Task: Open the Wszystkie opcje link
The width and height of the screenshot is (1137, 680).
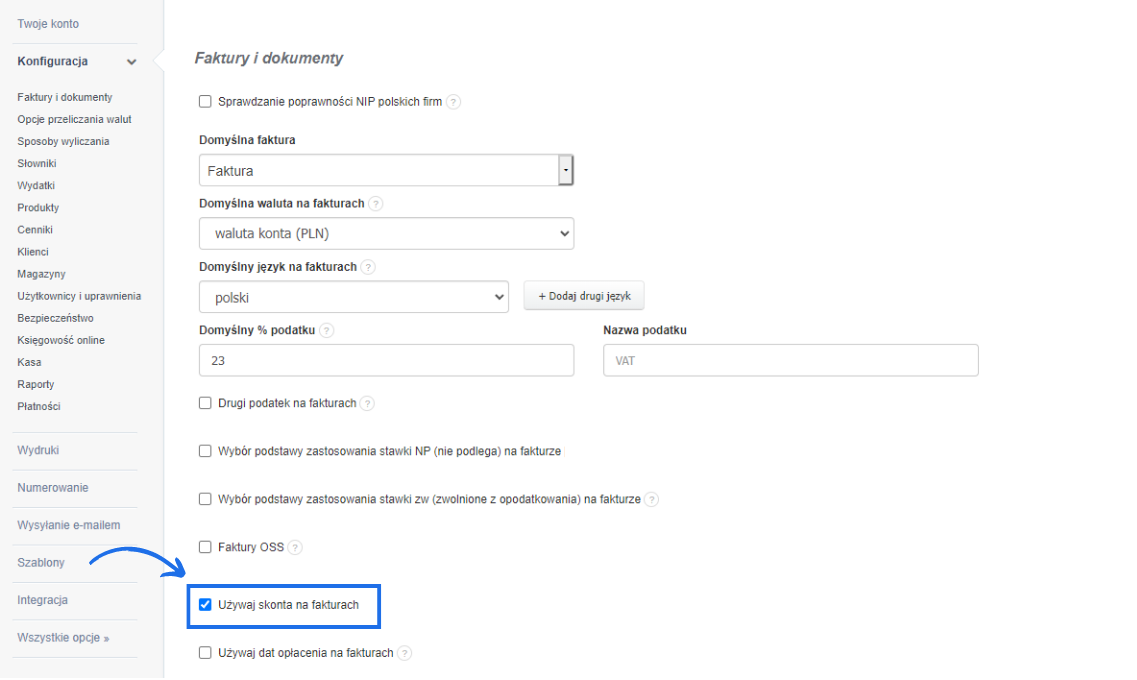Action: (63, 638)
